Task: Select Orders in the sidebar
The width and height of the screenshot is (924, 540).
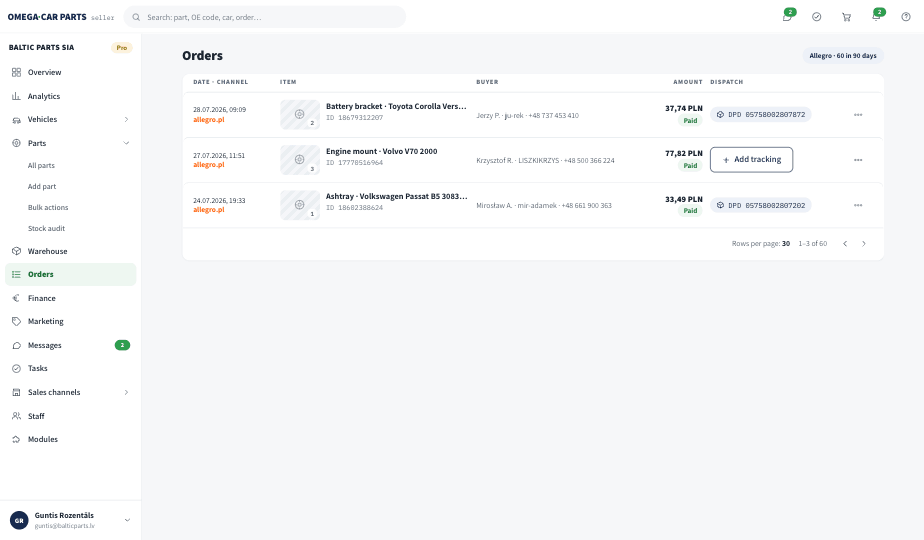Action: (x=71, y=274)
